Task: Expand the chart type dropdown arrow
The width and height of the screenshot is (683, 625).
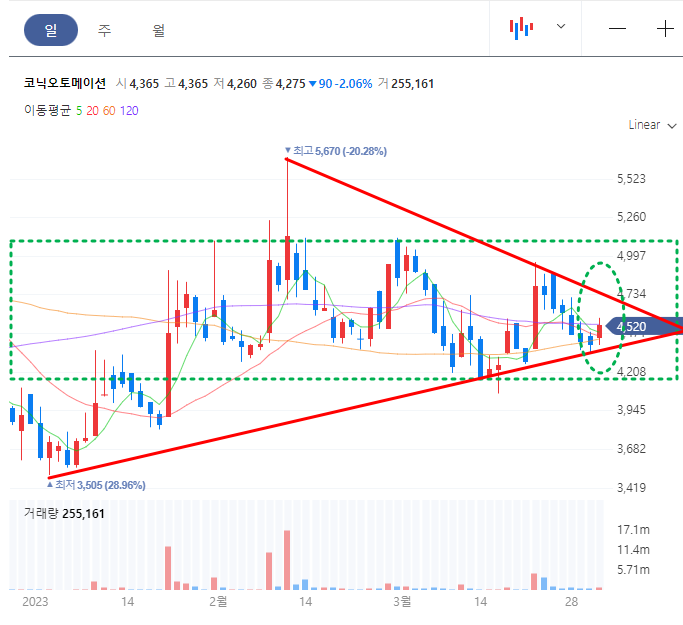Action: tap(561, 26)
